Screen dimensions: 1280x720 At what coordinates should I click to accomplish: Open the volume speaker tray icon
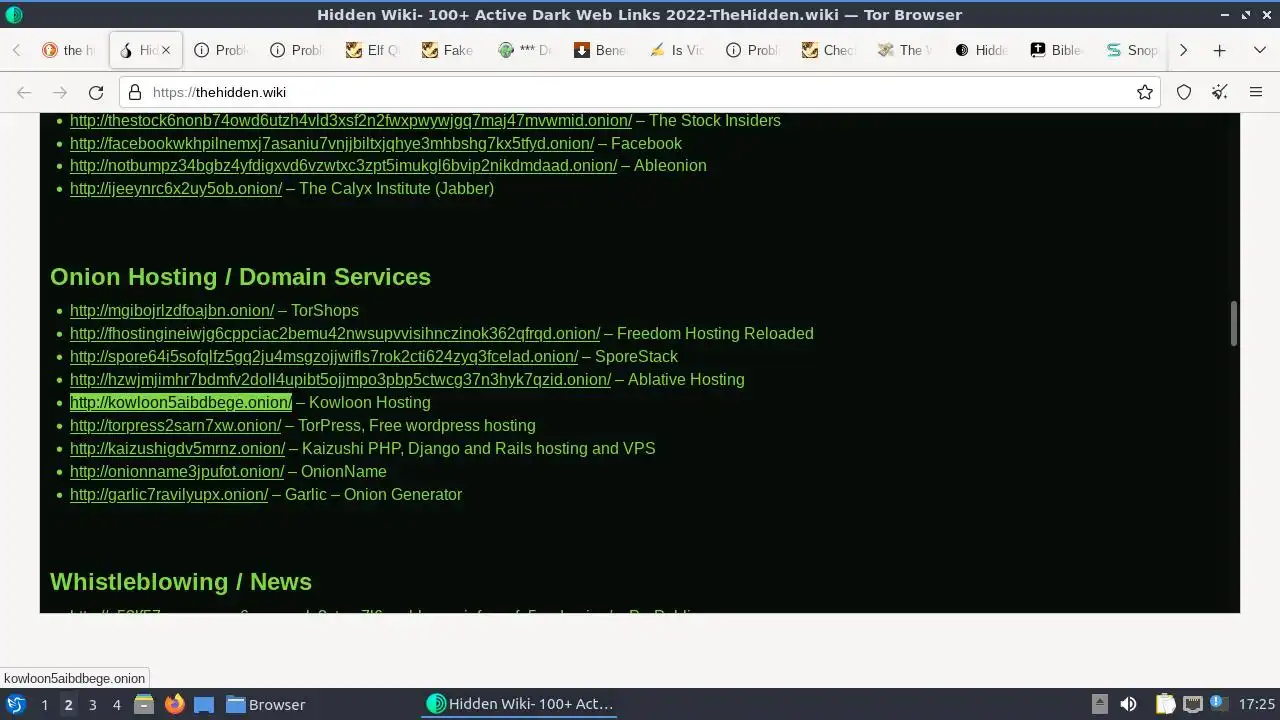[x=1128, y=704]
